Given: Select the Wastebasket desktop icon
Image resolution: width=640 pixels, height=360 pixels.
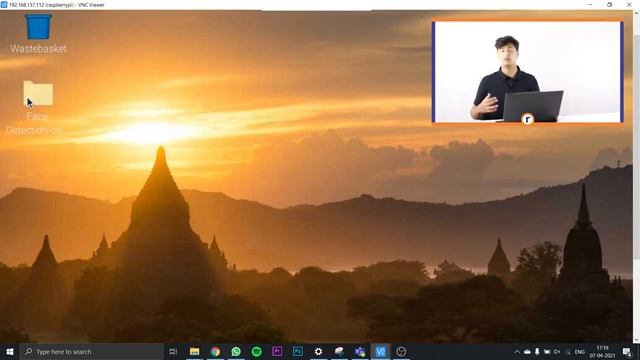Looking at the screenshot, I should coord(38,34).
